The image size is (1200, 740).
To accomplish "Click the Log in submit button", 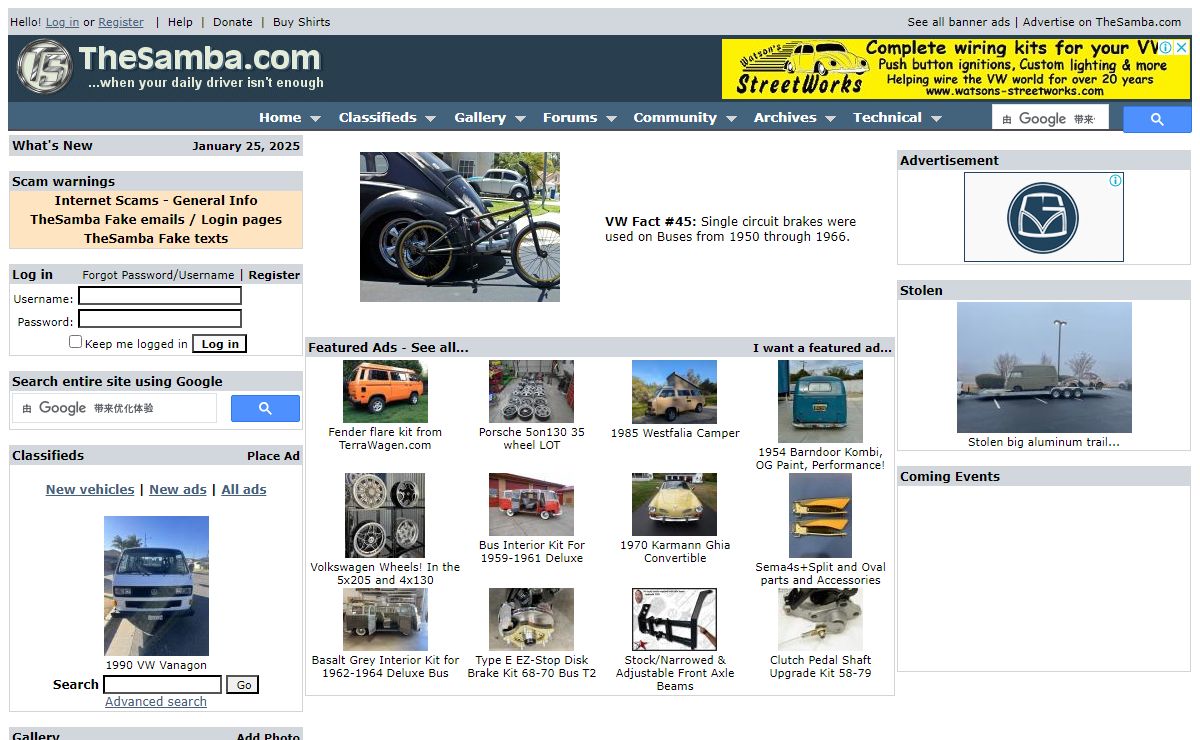I will [x=220, y=344].
